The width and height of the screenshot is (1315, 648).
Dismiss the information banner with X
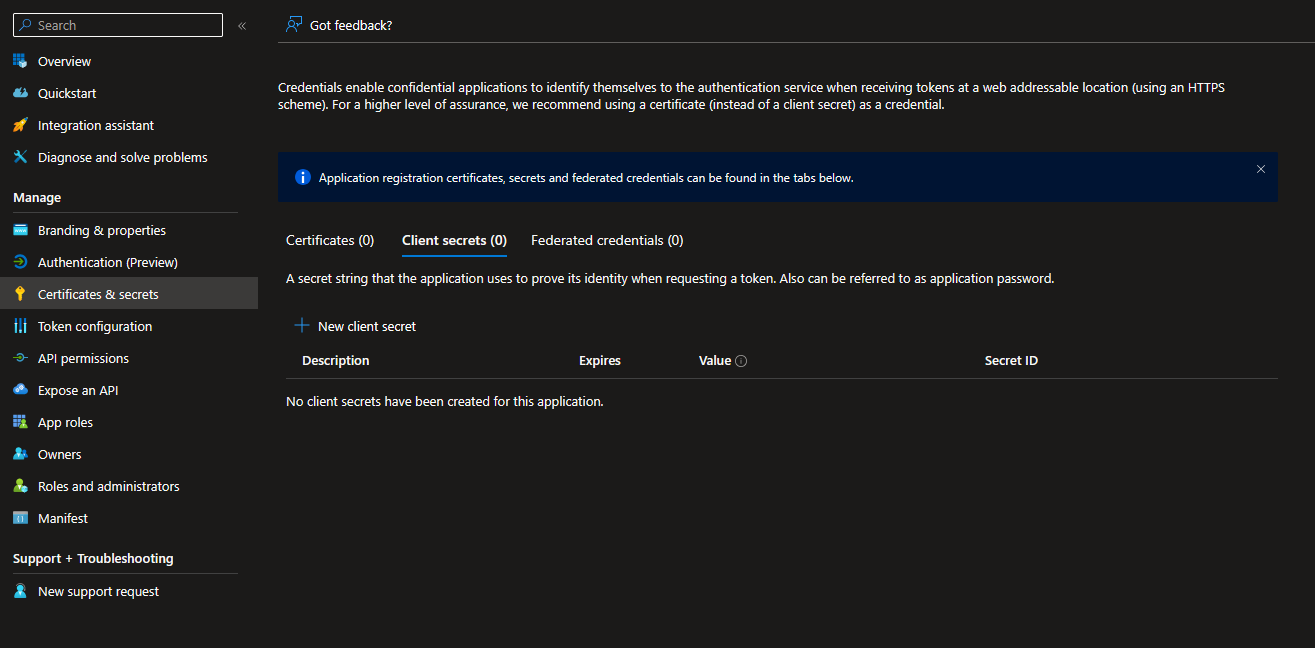point(1261,169)
